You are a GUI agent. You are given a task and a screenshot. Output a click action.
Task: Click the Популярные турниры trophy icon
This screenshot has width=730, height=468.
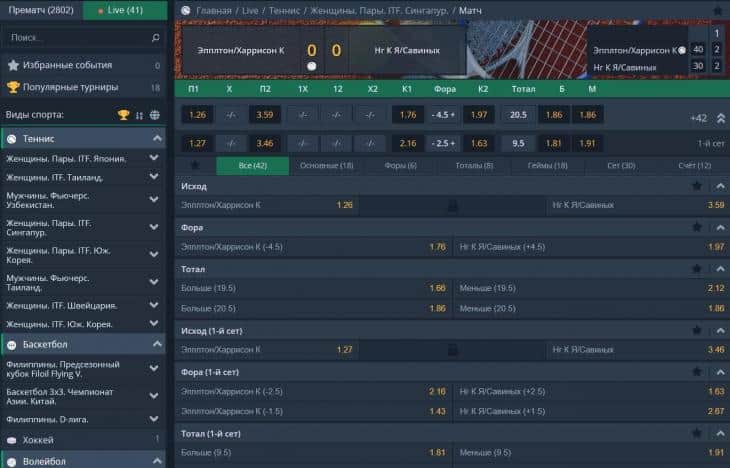click(13, 87)
